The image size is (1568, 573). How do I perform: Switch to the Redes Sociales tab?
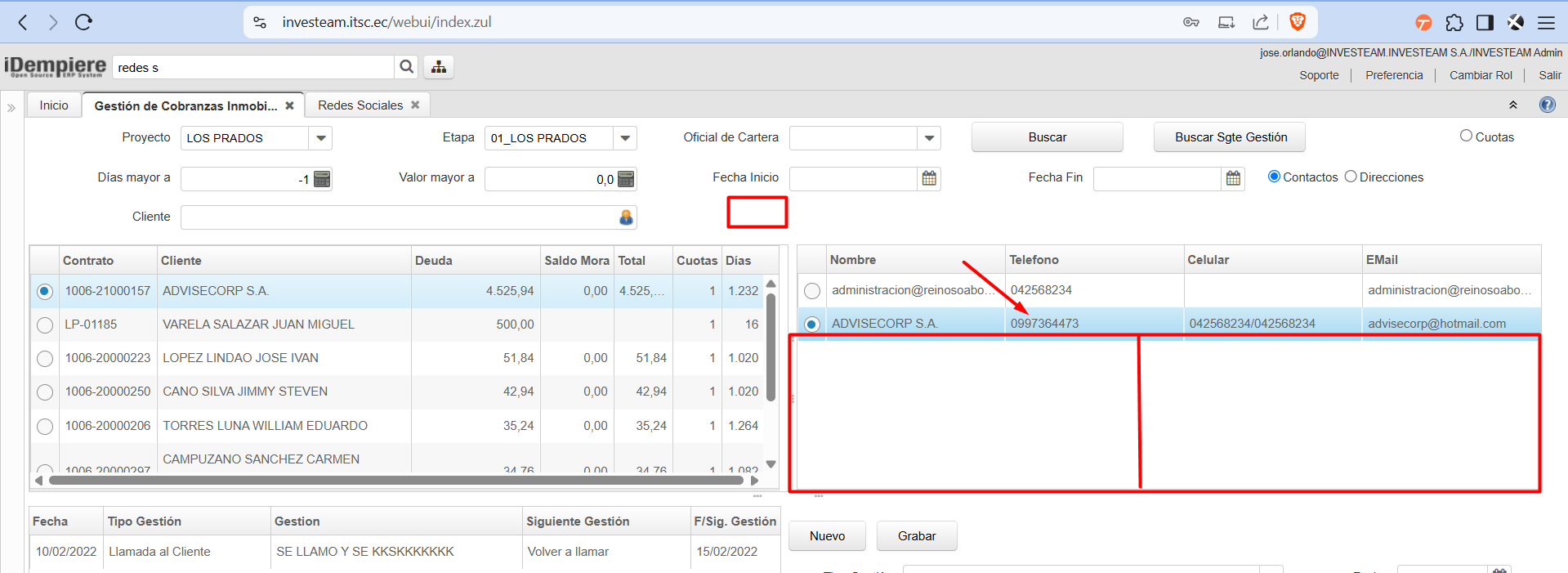tap(360, 105)
